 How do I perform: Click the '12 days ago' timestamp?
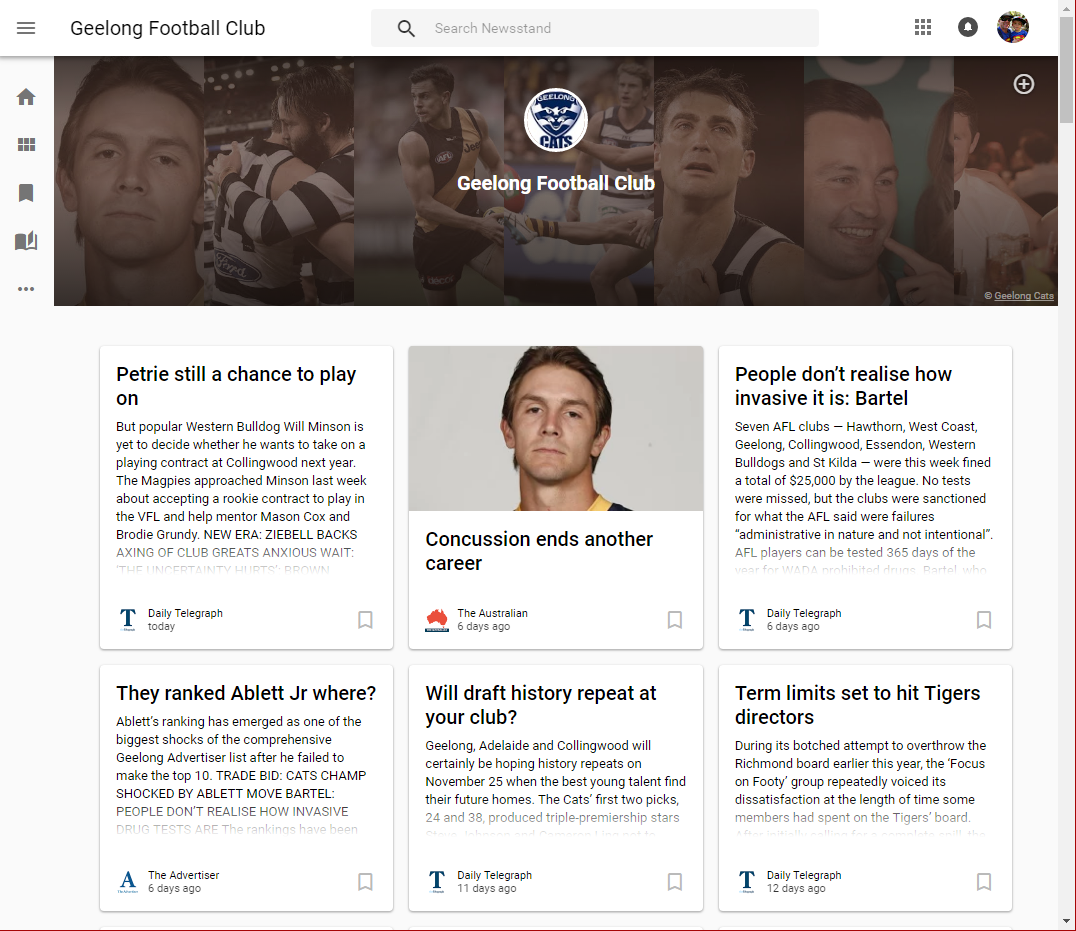[x=796, y=888]
